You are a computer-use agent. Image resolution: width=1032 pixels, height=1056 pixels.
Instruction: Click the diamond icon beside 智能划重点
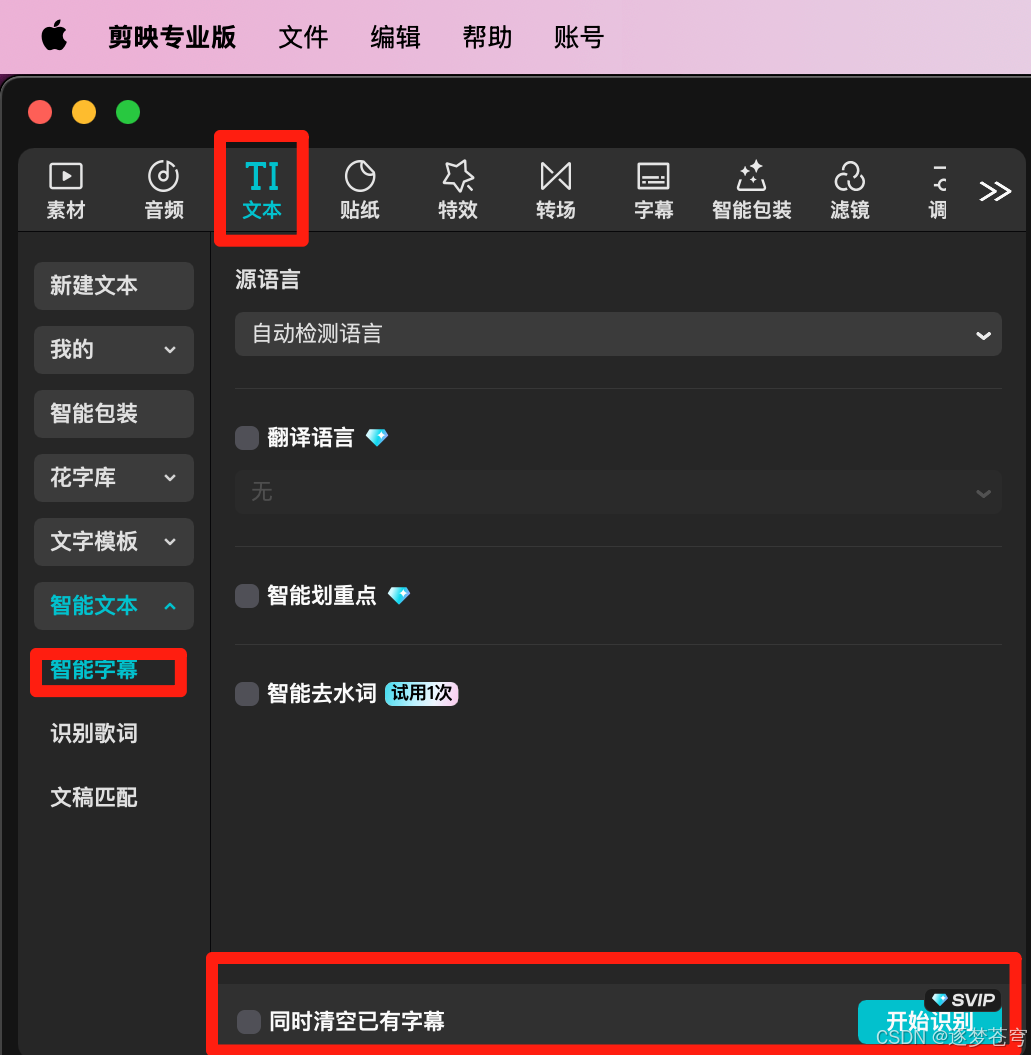(x=399, y=595)
